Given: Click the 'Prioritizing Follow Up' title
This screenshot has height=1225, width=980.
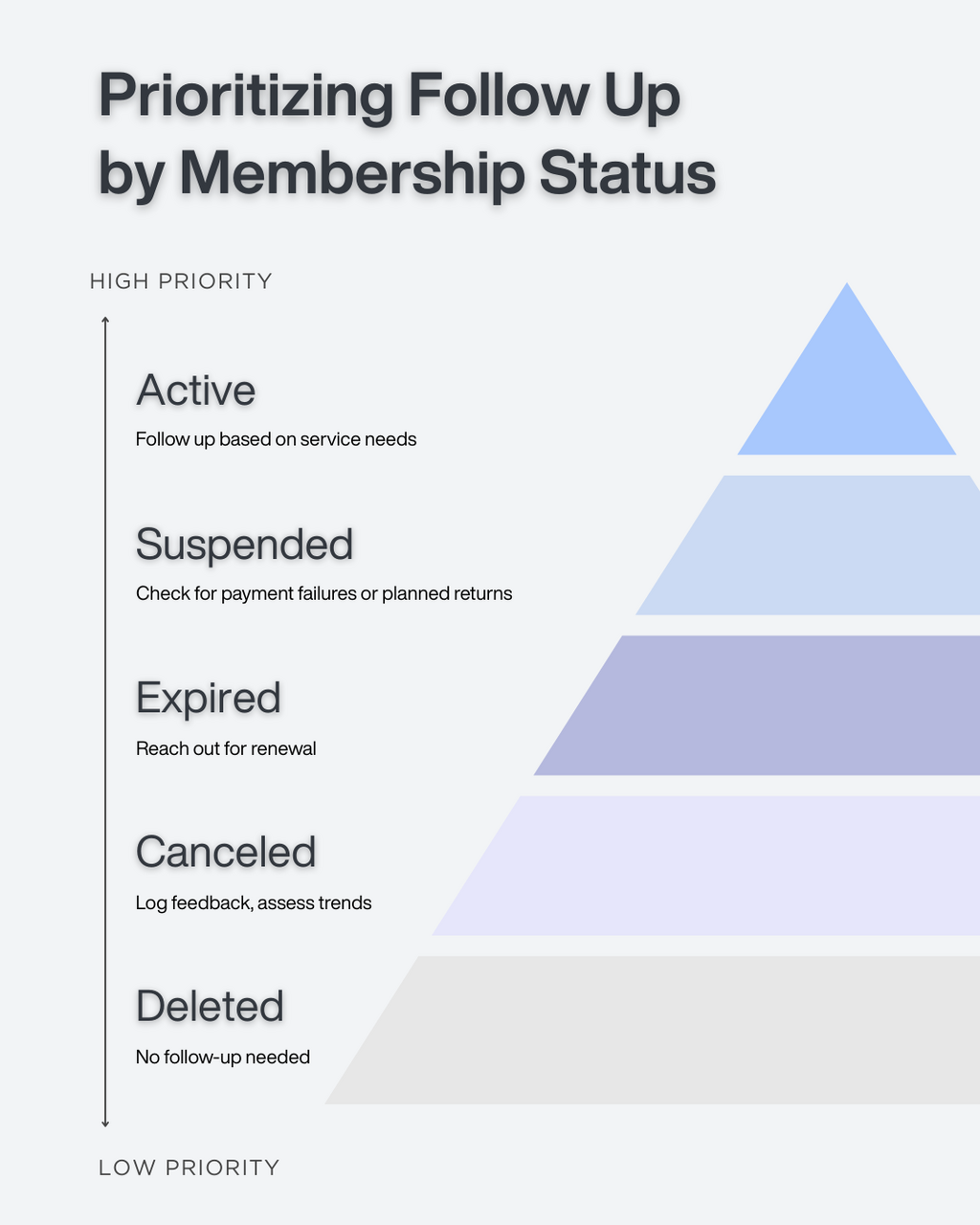Looking at the screenshot, I should (390, 98).
